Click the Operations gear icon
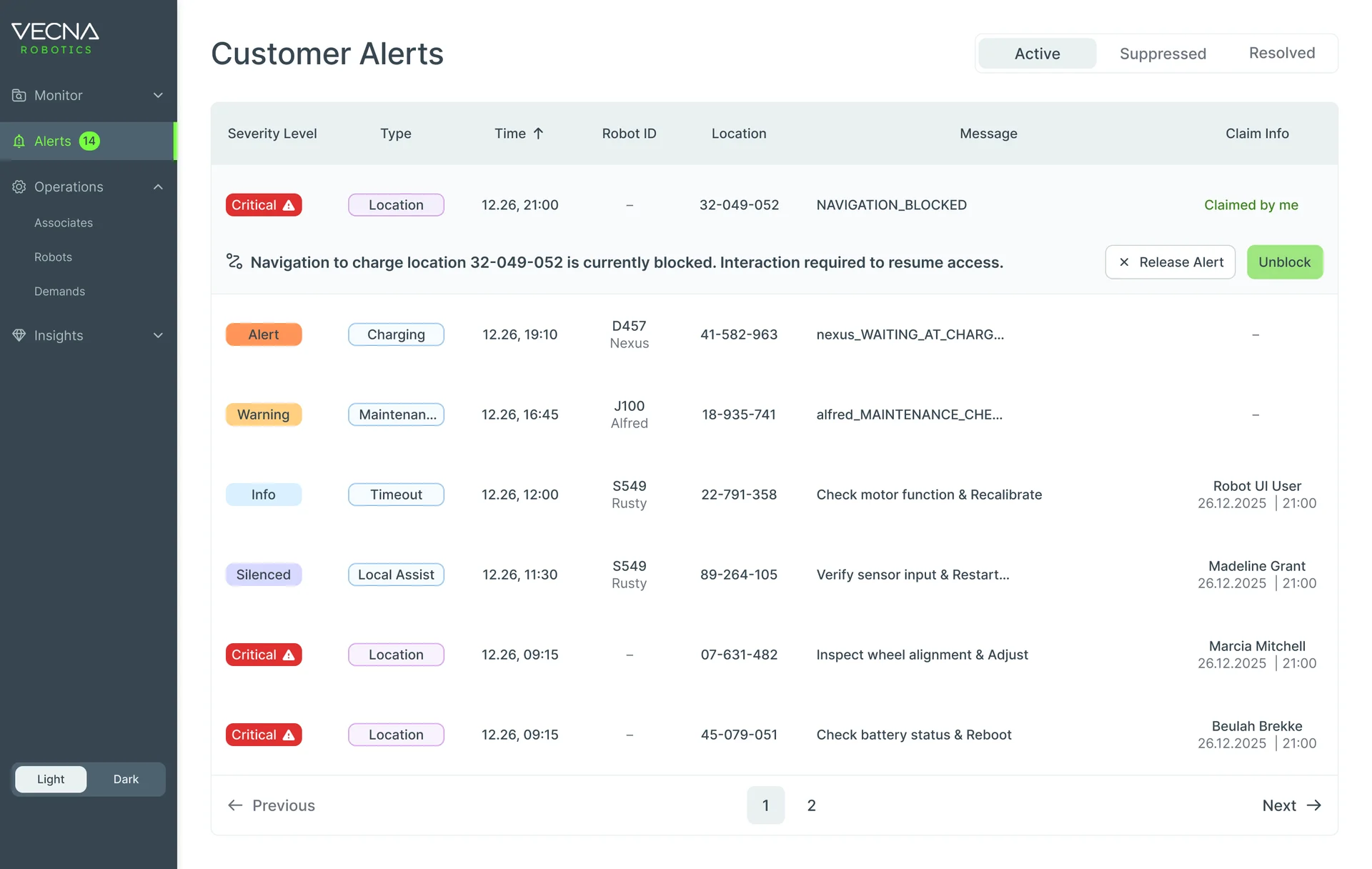1372x869 pixels. coord(19,187)
